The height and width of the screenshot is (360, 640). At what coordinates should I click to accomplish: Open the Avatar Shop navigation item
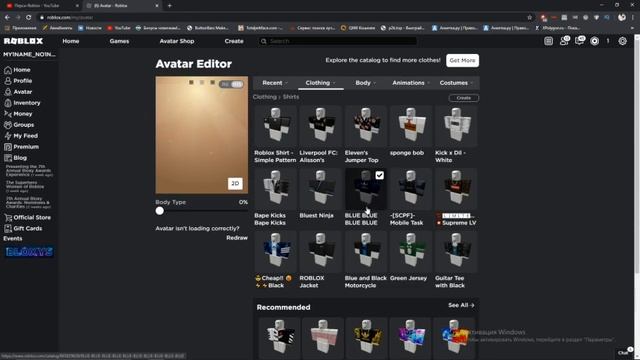pyautogui.click(x=177, y=41)
